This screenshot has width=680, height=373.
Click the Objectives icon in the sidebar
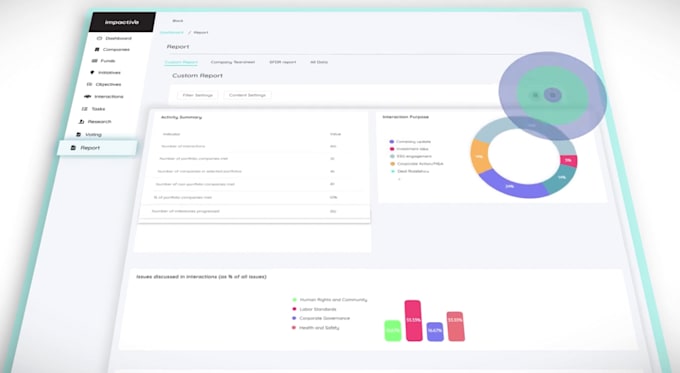pyautogui.click(x=89, y=84)
